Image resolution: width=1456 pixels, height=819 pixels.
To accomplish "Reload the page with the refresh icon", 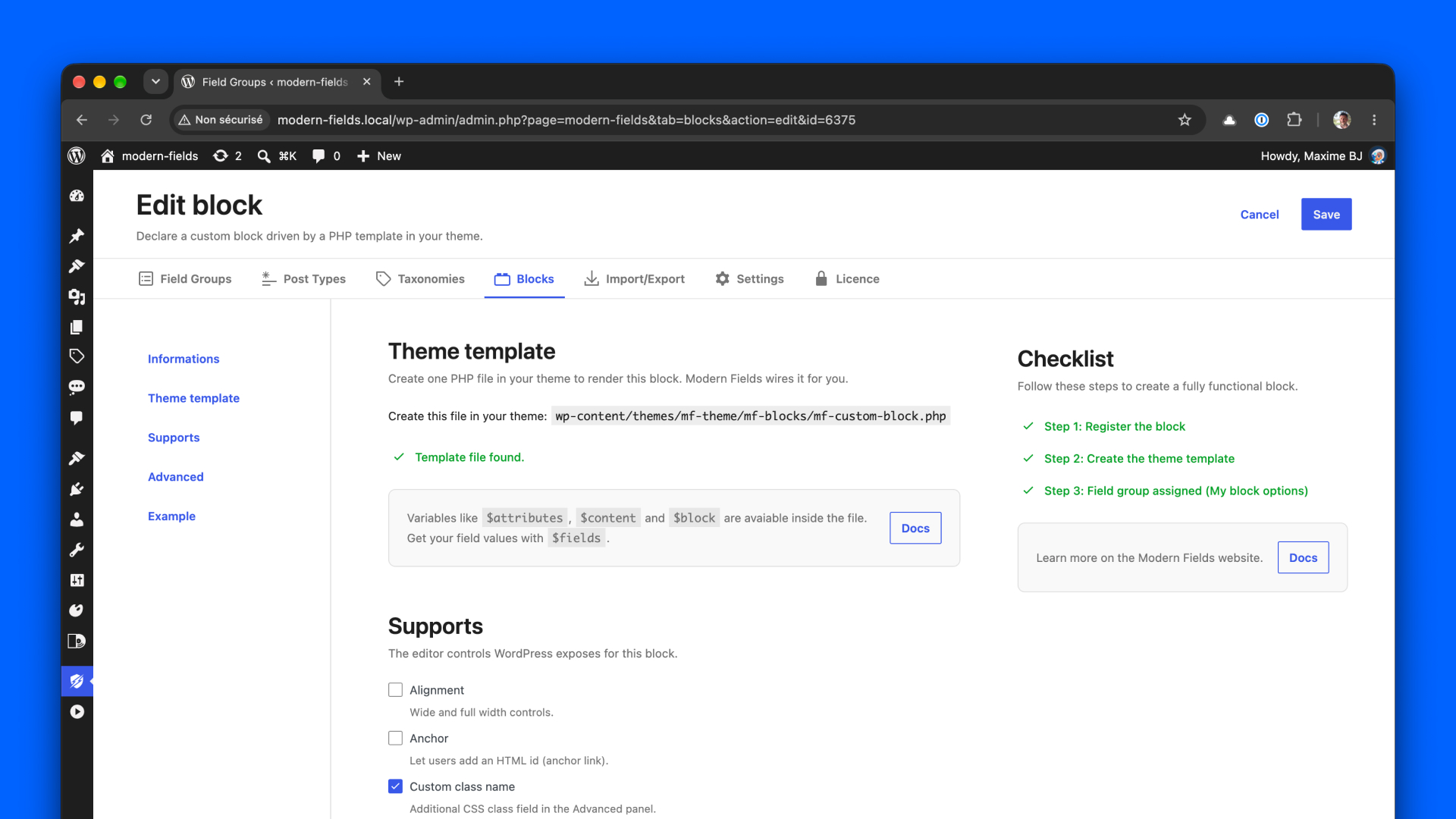I will (146, 120).
